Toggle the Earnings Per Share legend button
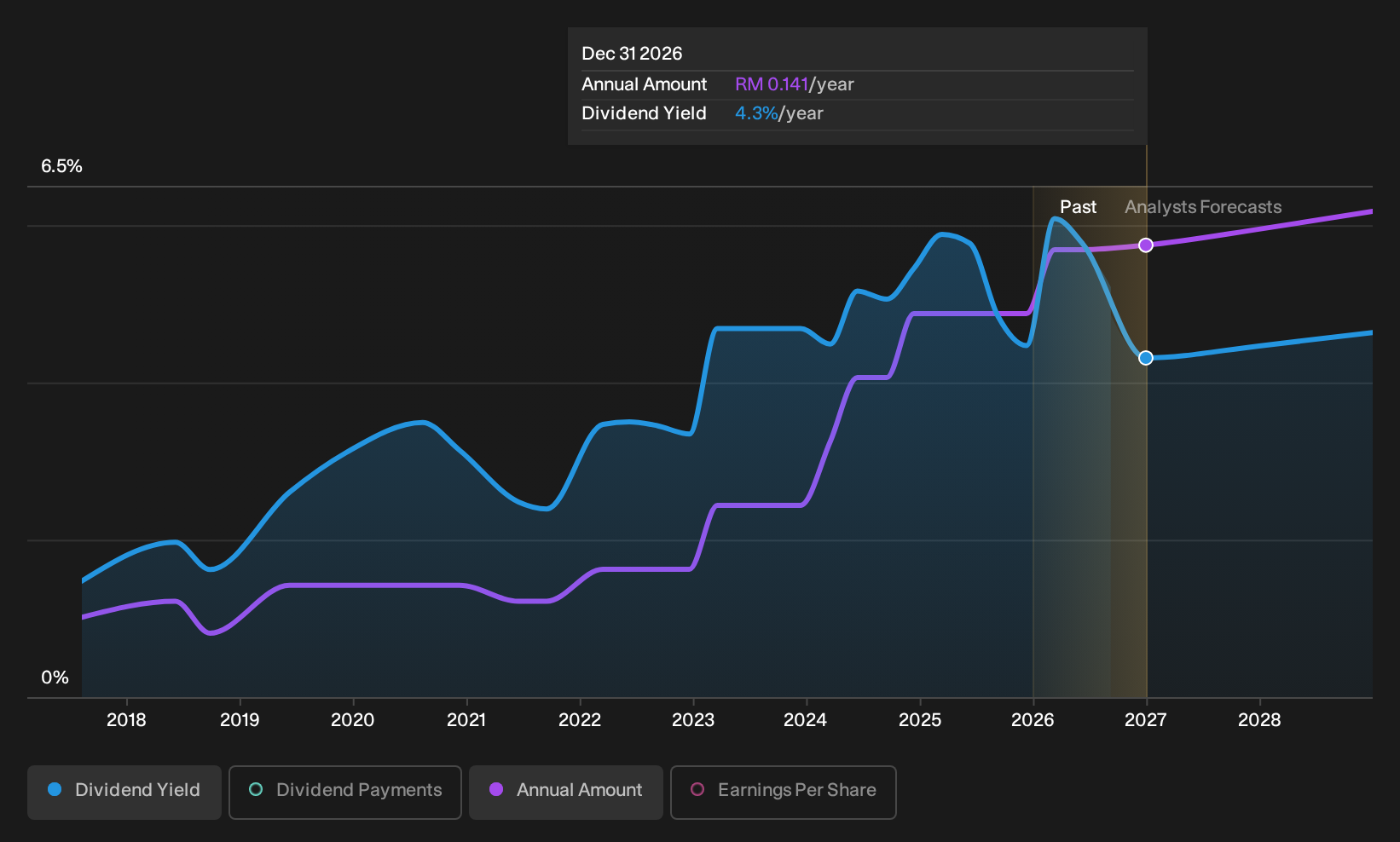 (784, 792)
